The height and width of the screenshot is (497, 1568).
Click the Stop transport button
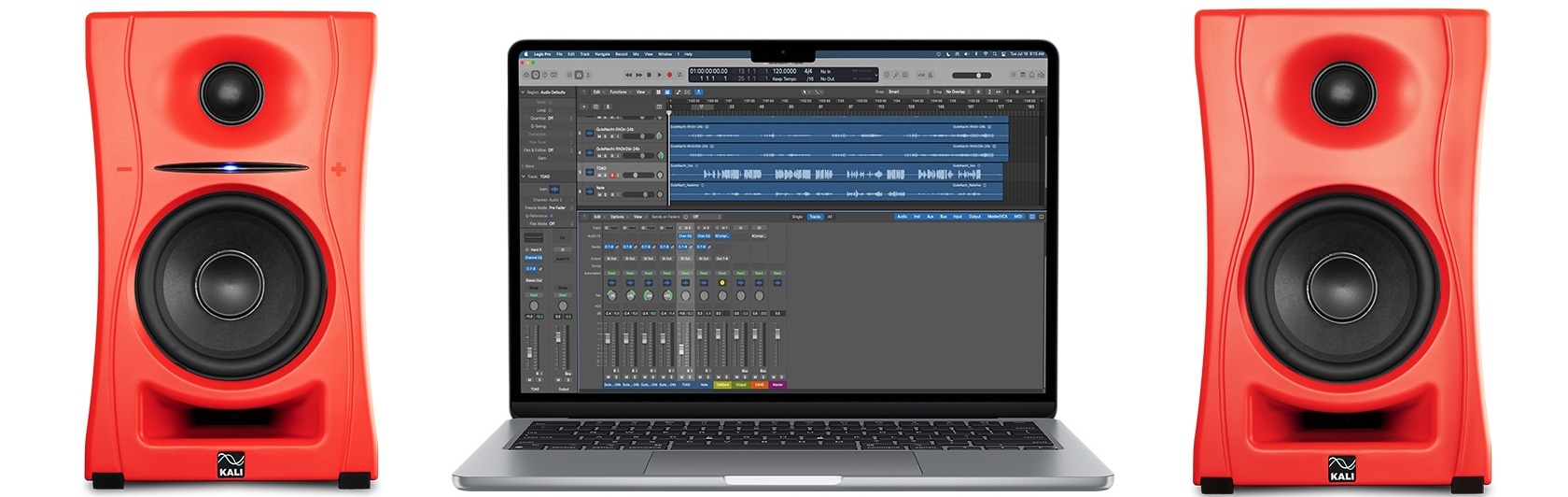pyautogui.click(x=649, y=75)
